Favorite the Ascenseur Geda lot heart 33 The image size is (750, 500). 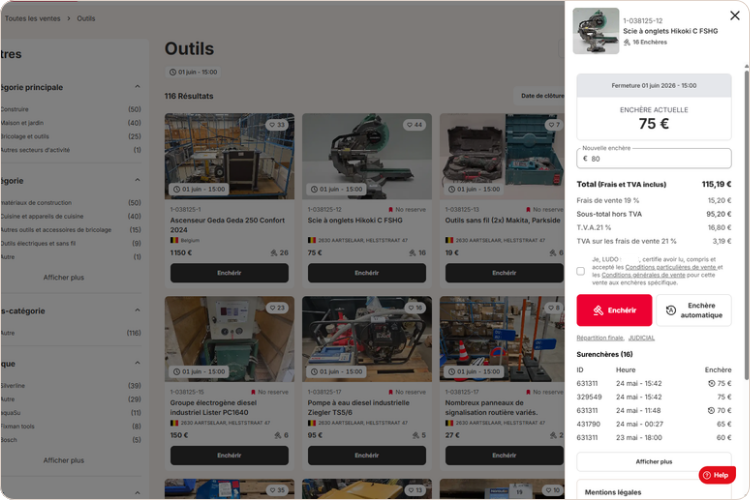click(x=276, y=125)
